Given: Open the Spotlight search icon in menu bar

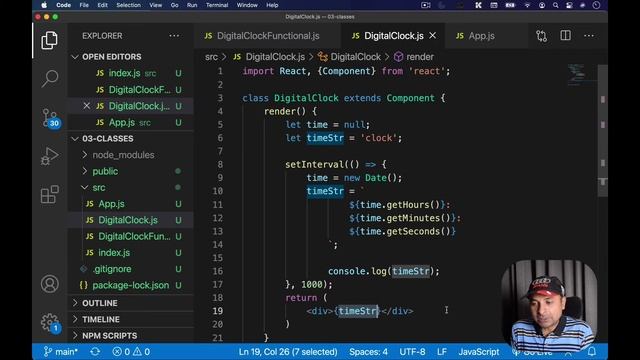Looking at the screenshot, I should 556,5.
